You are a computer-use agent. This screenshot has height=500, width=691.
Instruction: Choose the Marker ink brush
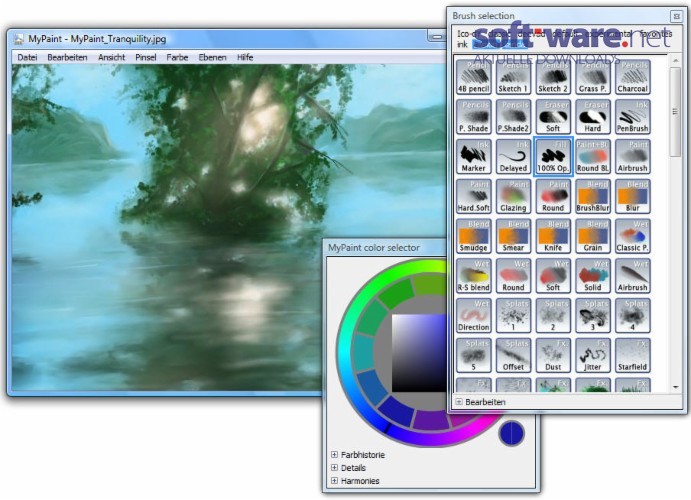click(473, 156)
